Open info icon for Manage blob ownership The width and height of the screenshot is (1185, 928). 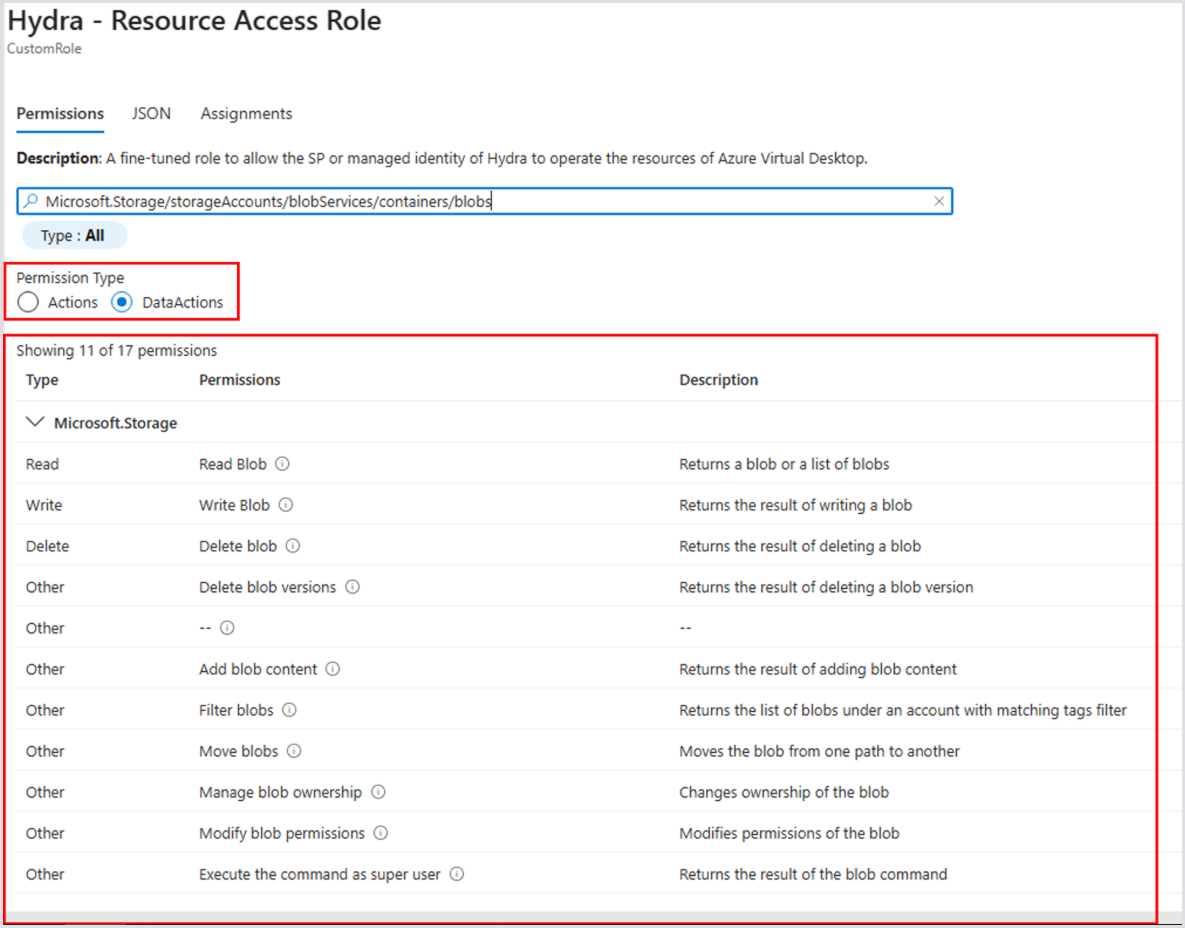pyautogui.click(x=379, y=791)
